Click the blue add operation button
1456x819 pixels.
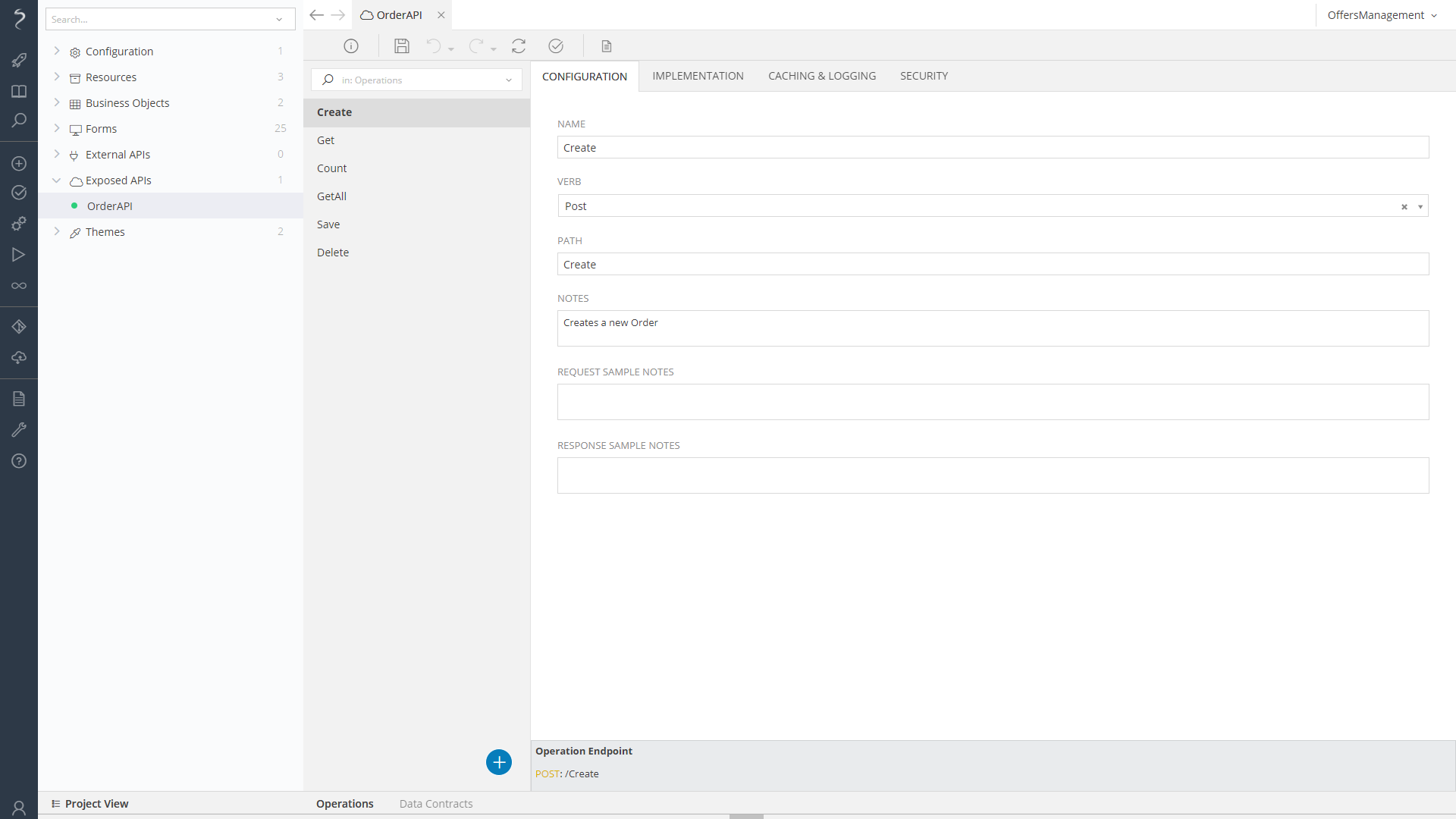click(x=499, y=762)
